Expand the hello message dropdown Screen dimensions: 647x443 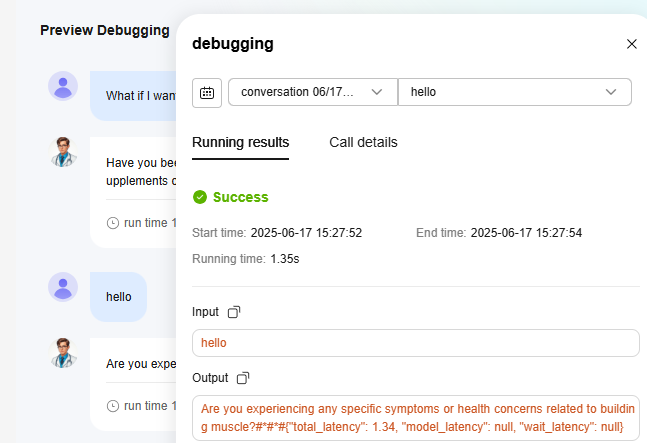514,92
